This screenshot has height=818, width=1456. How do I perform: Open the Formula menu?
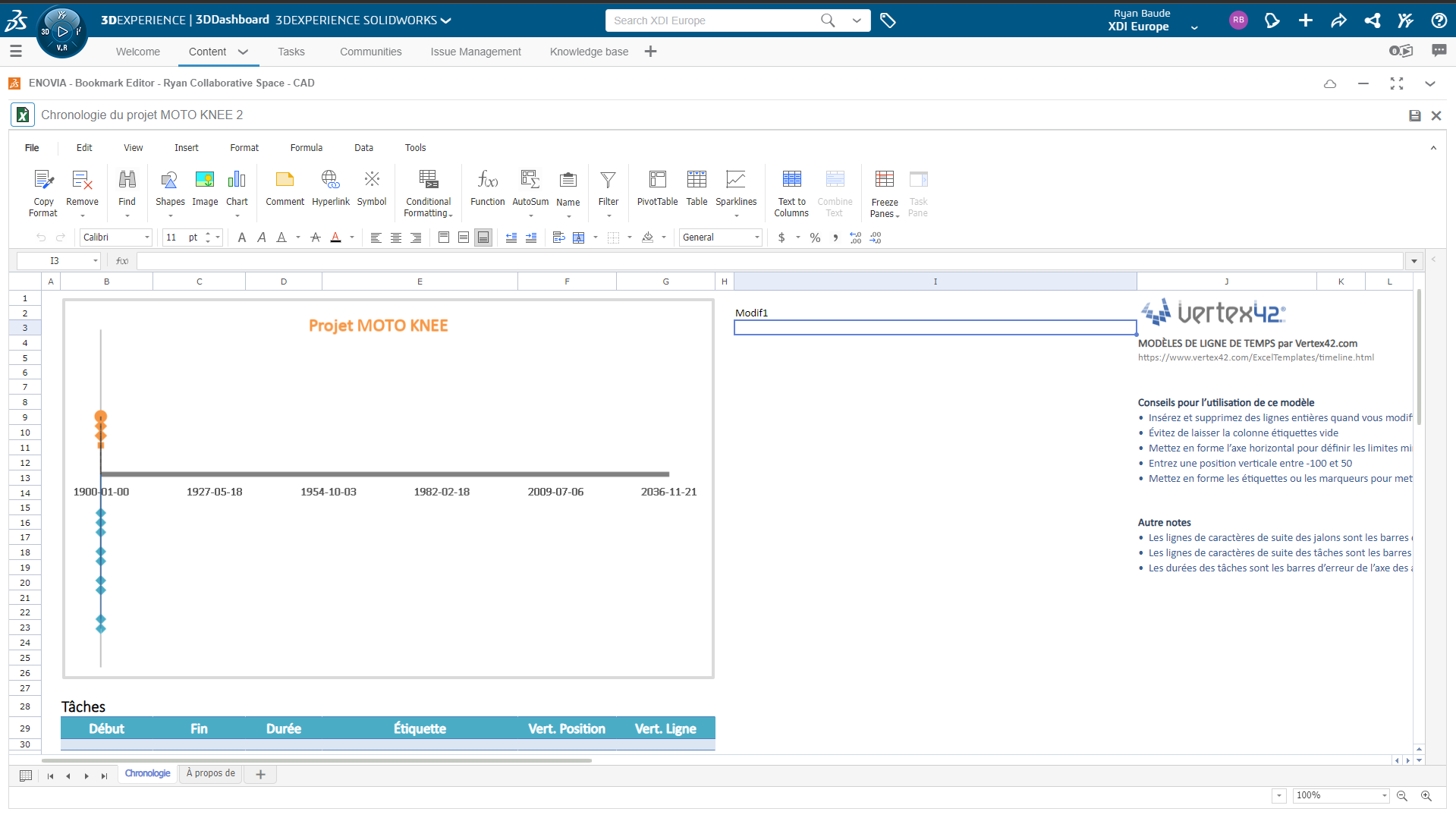coord(306,148)
